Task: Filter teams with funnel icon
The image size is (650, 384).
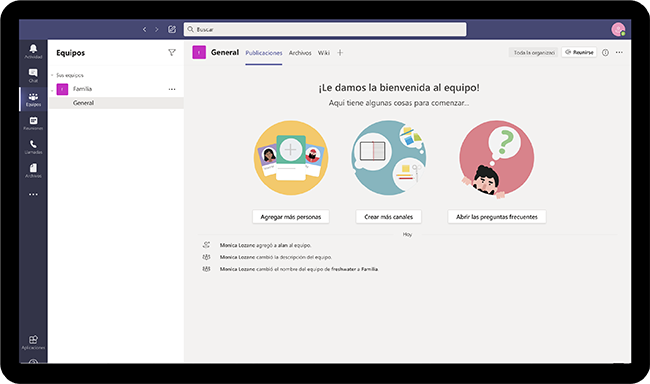Action: tap(172, 52)
